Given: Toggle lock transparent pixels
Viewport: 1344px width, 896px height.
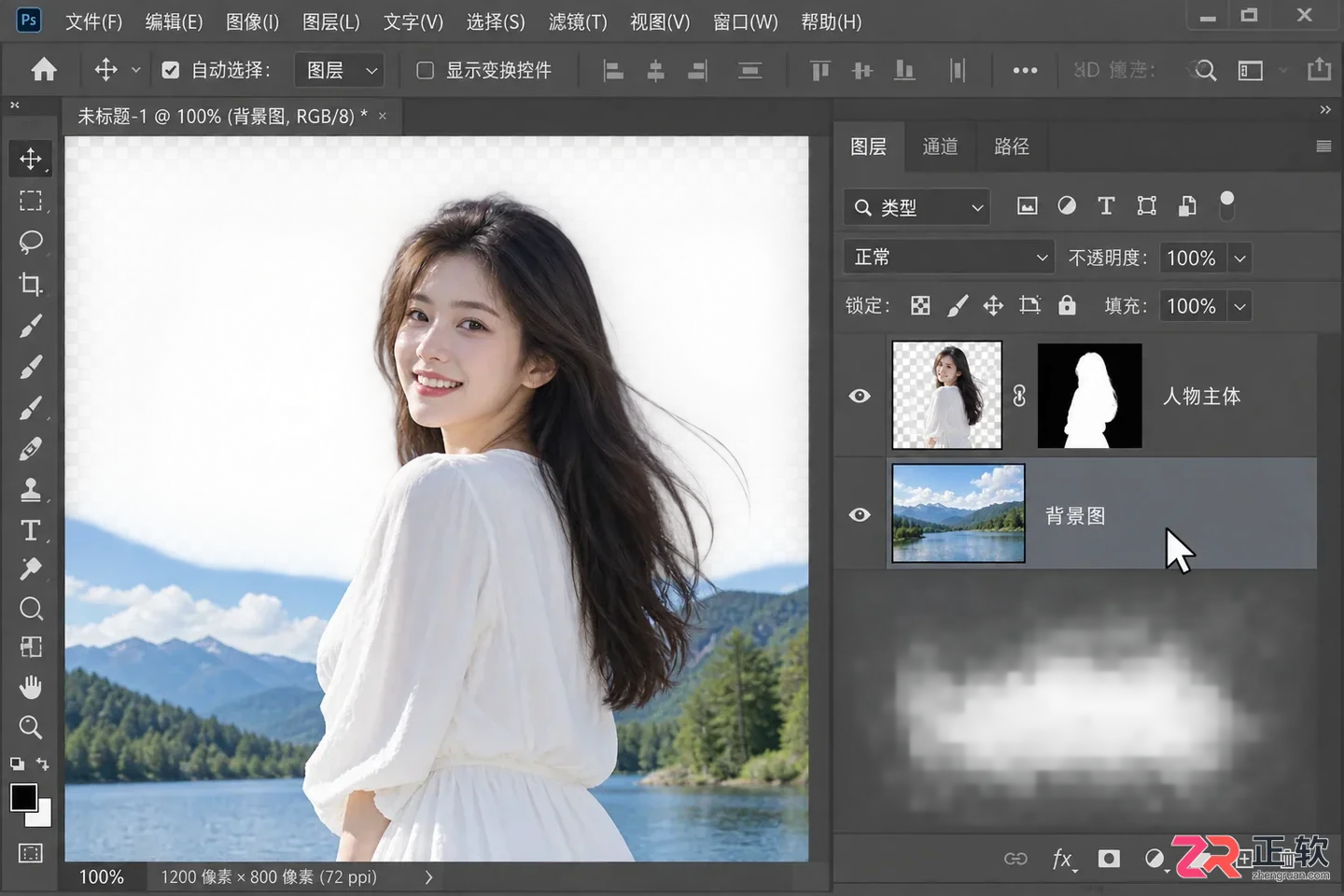Looking at the screenshot, I should pyautogui.click(x=920, y=305).
